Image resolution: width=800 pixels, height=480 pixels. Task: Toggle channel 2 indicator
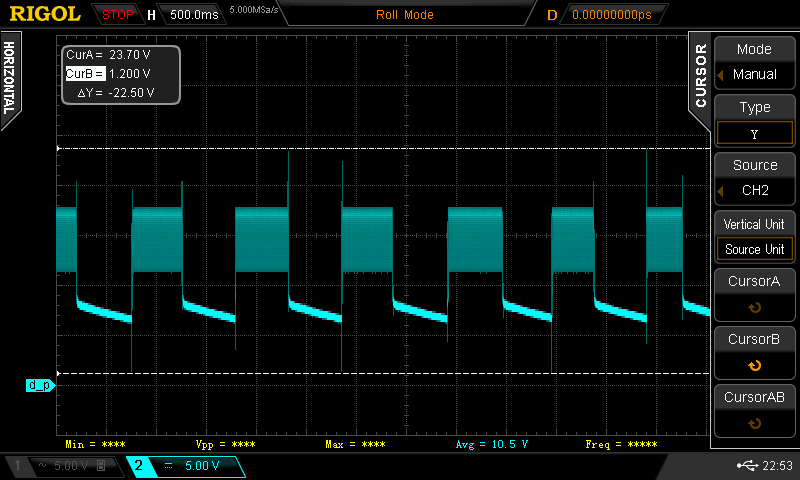(x=138, y=466)
